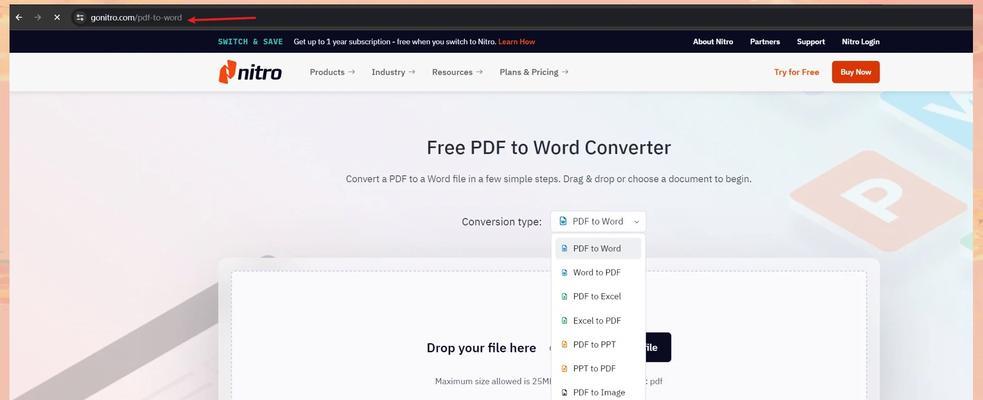The height and width of the screenshot is (400, 983).
Task: Click the gonitro.com address bar URL
Action: [136, 18]
